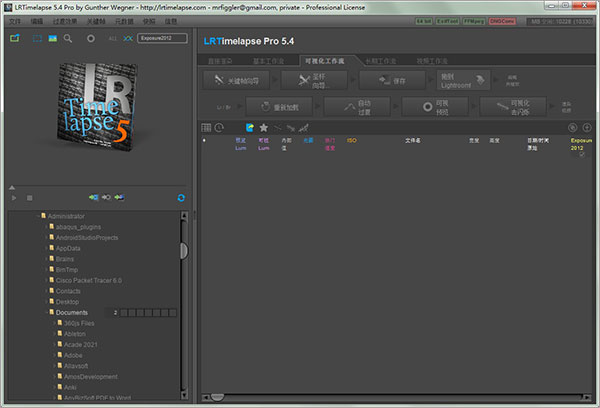Image resolution: width=600 pixels, height=408 pixels.
Task: Toggle the ALL selection option above preview
Action: [112, 38]
